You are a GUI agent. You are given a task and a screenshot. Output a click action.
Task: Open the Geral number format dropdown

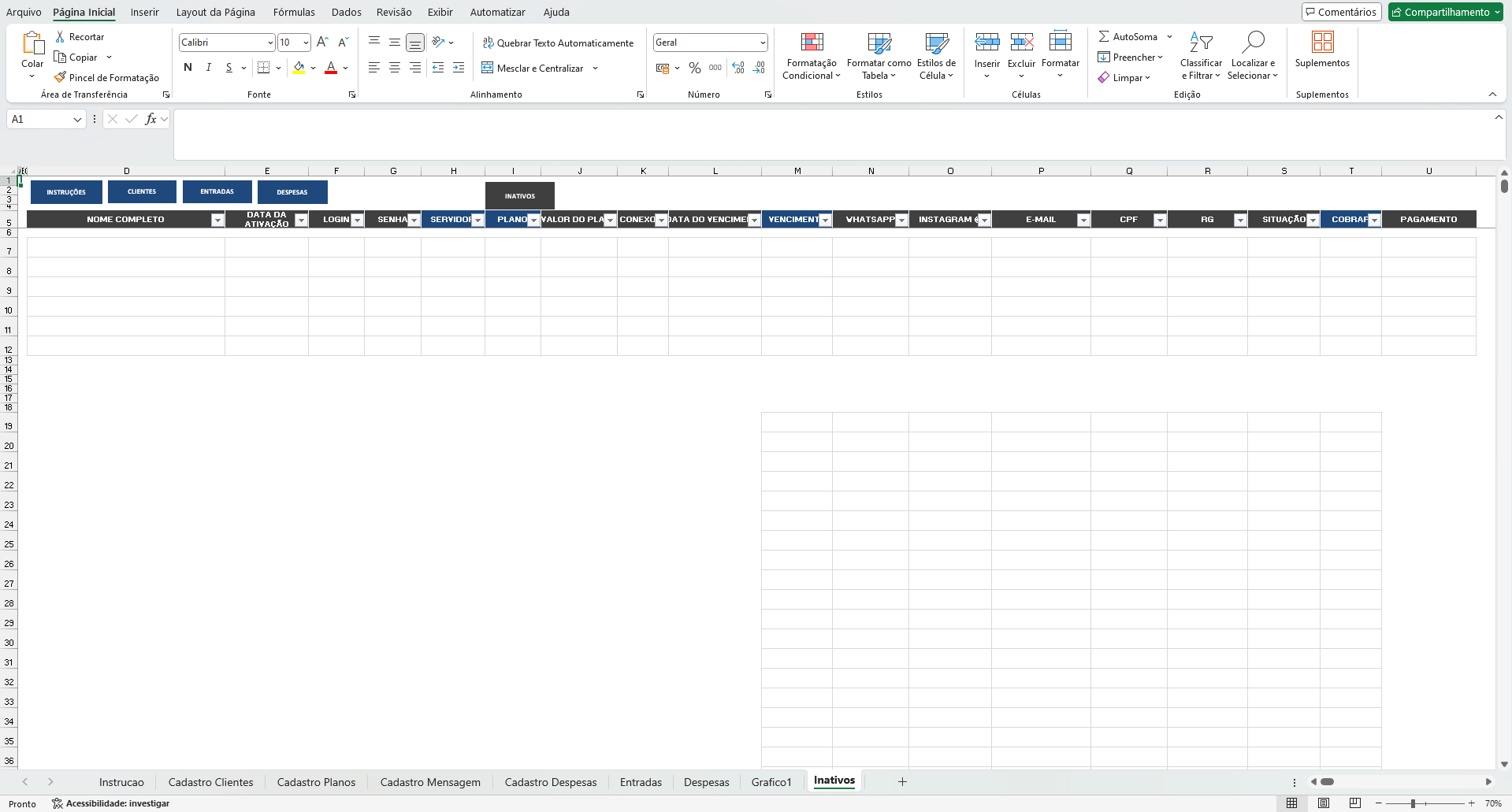[x=763, y=43]
